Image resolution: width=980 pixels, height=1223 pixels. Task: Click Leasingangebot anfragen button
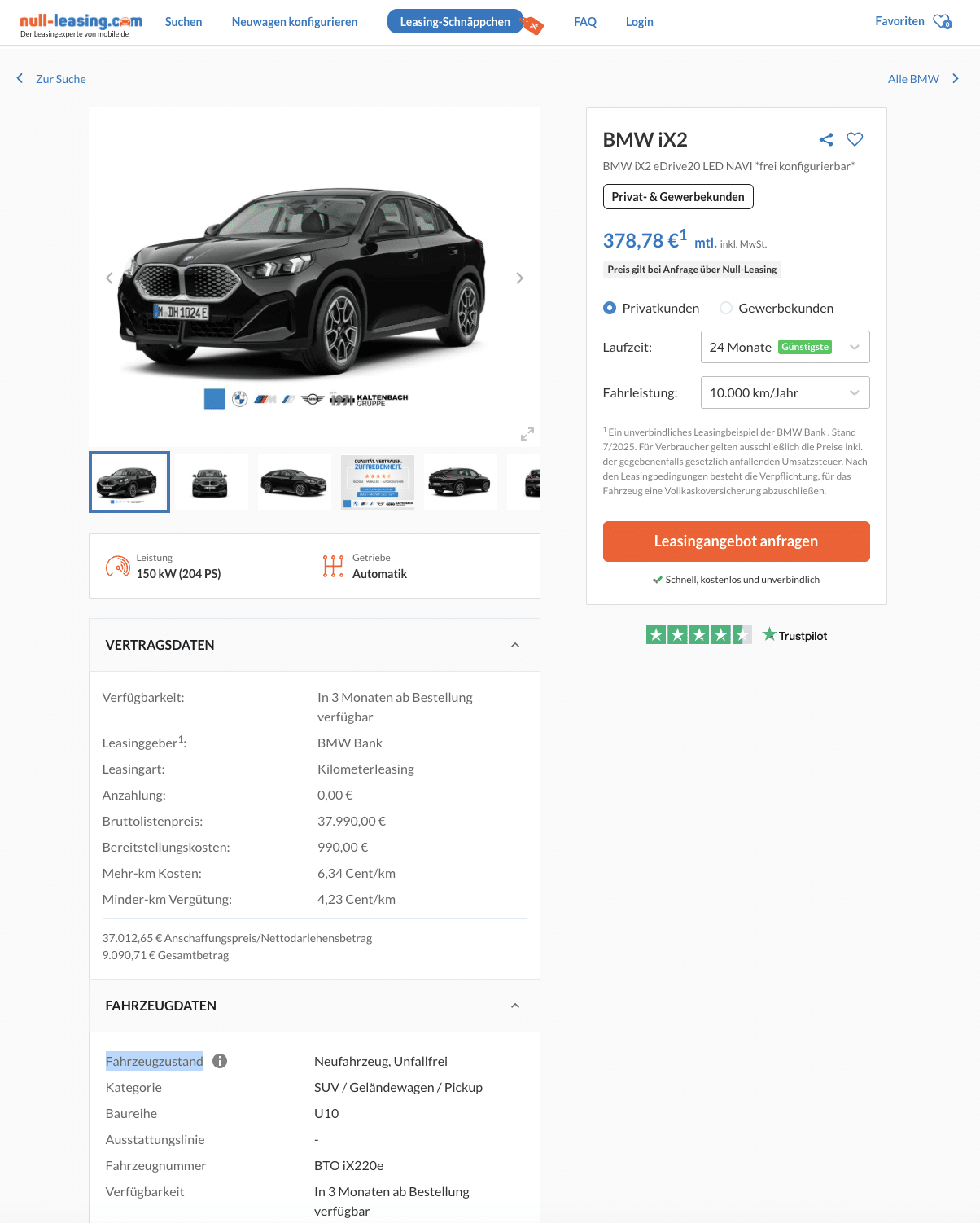point(736,541)
